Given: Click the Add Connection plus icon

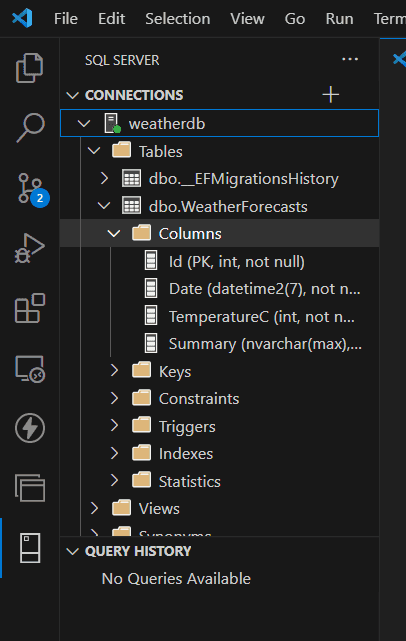Looking at the screenshot, I should point(330,95).
